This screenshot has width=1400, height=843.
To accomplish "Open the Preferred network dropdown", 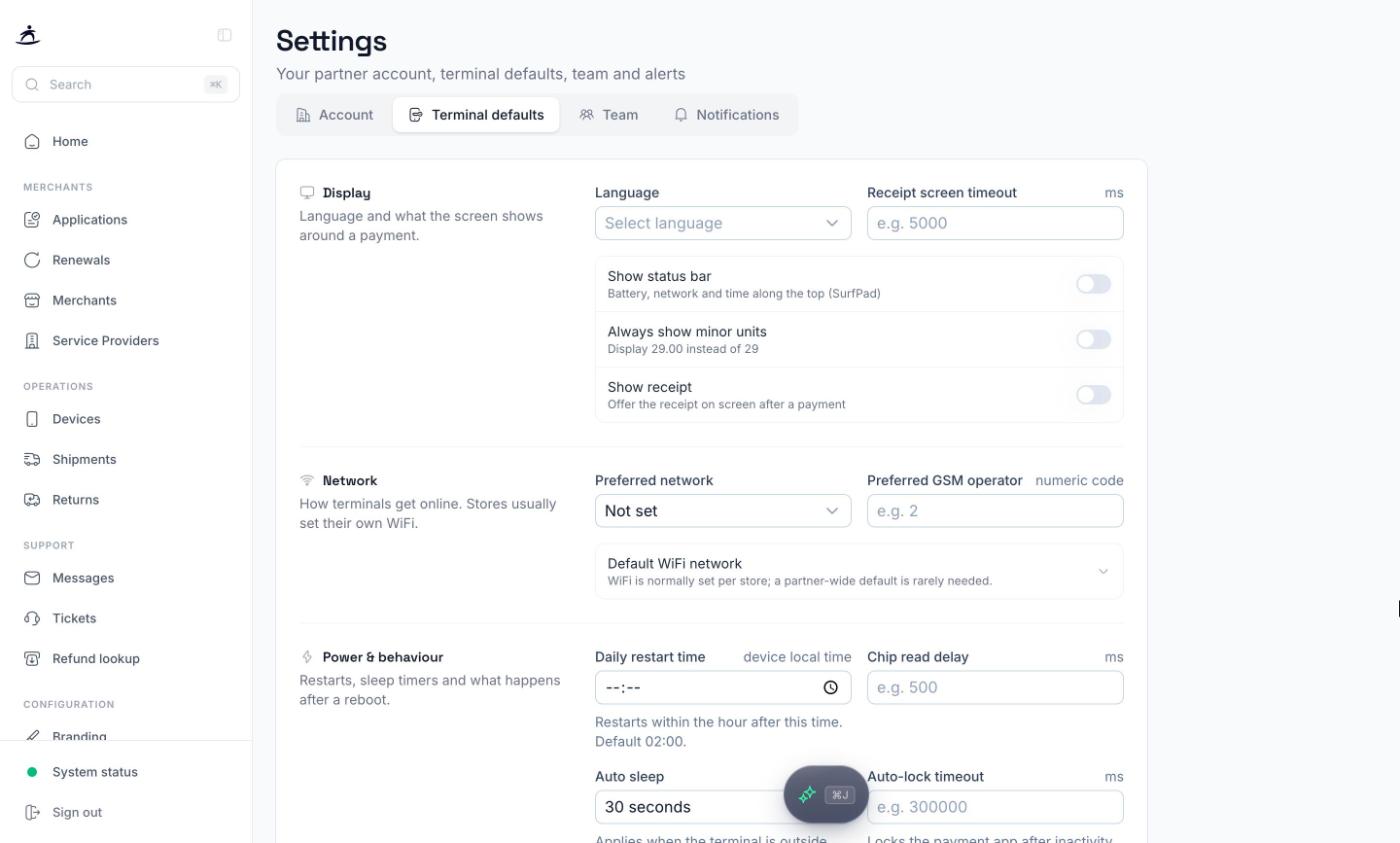I will coord(723,511).
